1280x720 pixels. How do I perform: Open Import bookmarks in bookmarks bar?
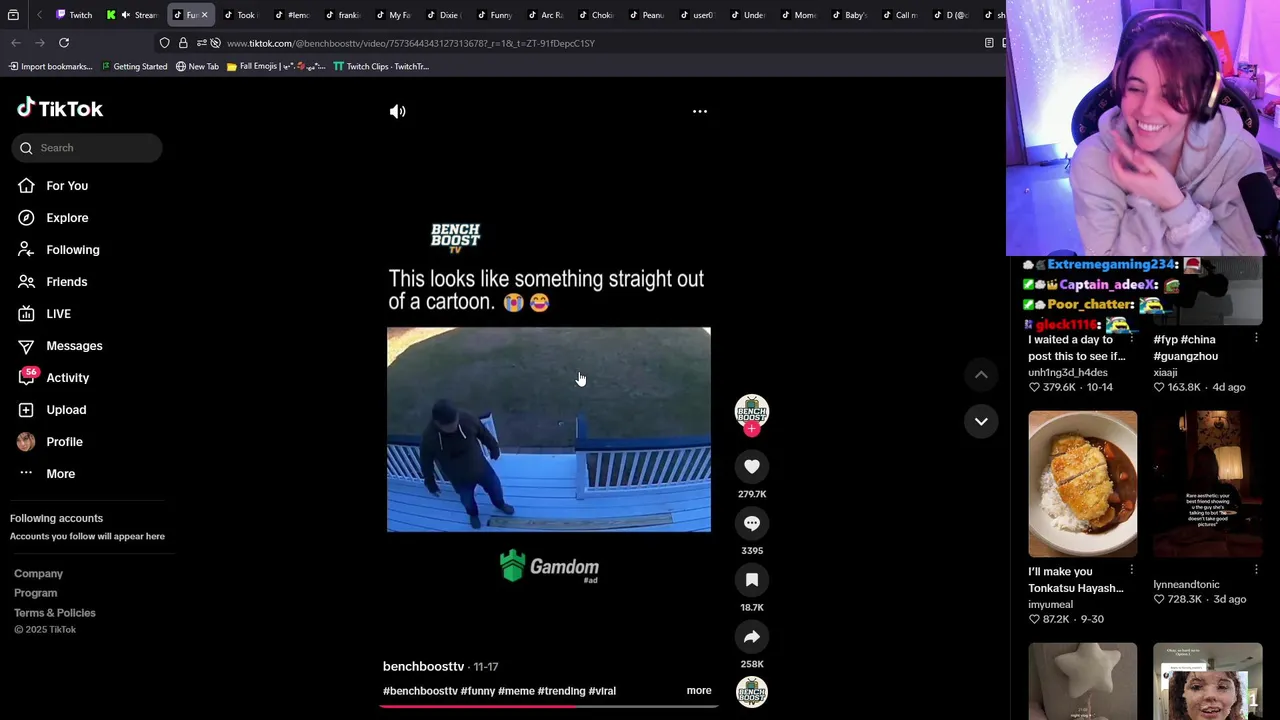coord(50,67)
